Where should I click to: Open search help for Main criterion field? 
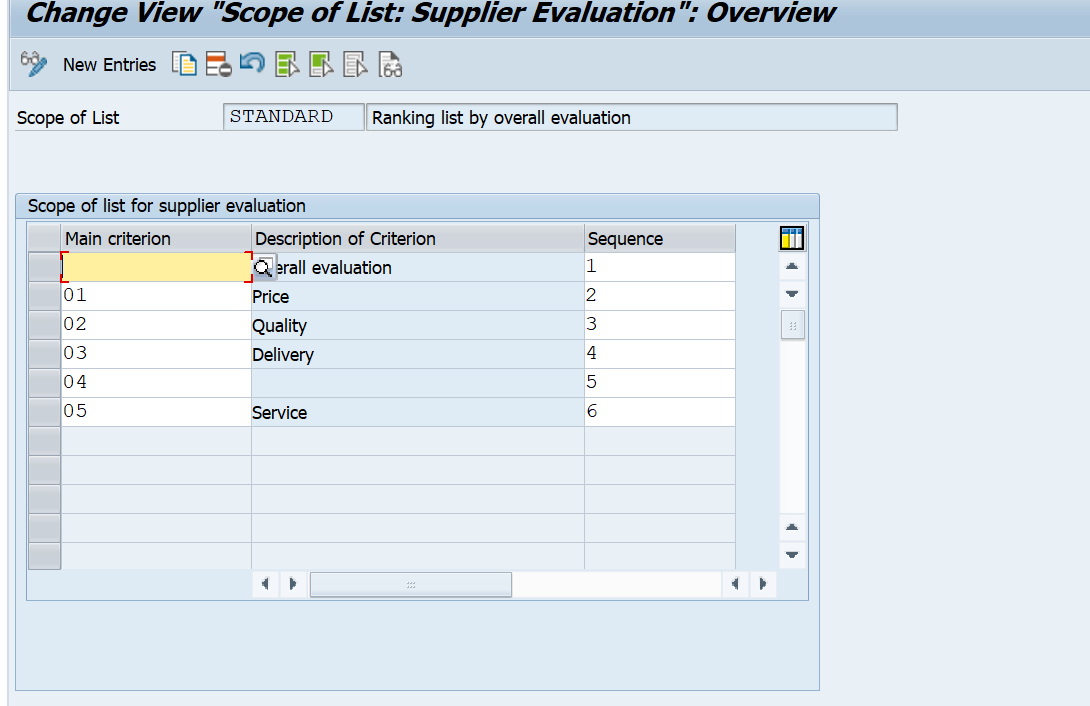point(263,268)
